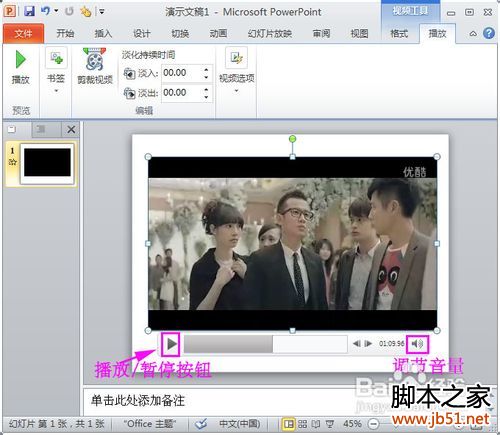Click the video volume speaker icon
Image resolution: width=500 pixels, height=435 pixels.
417,343
